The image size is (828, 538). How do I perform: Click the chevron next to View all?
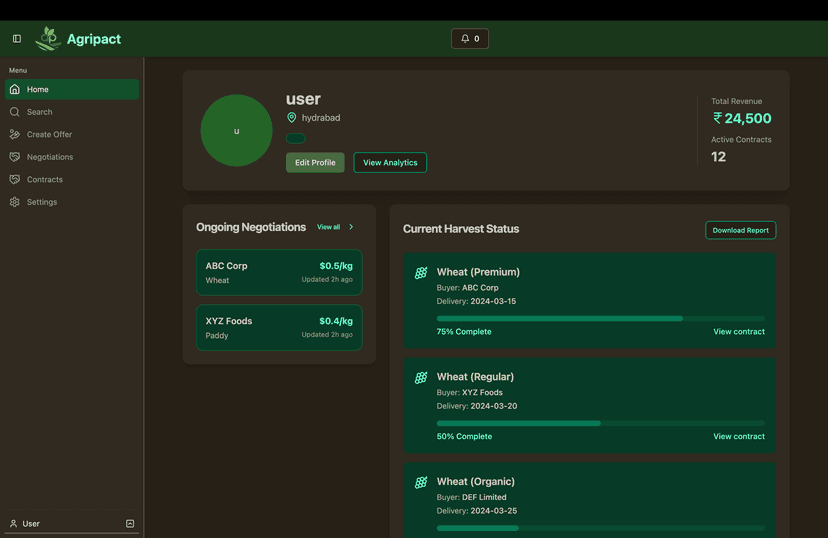(x=351, y=227)
